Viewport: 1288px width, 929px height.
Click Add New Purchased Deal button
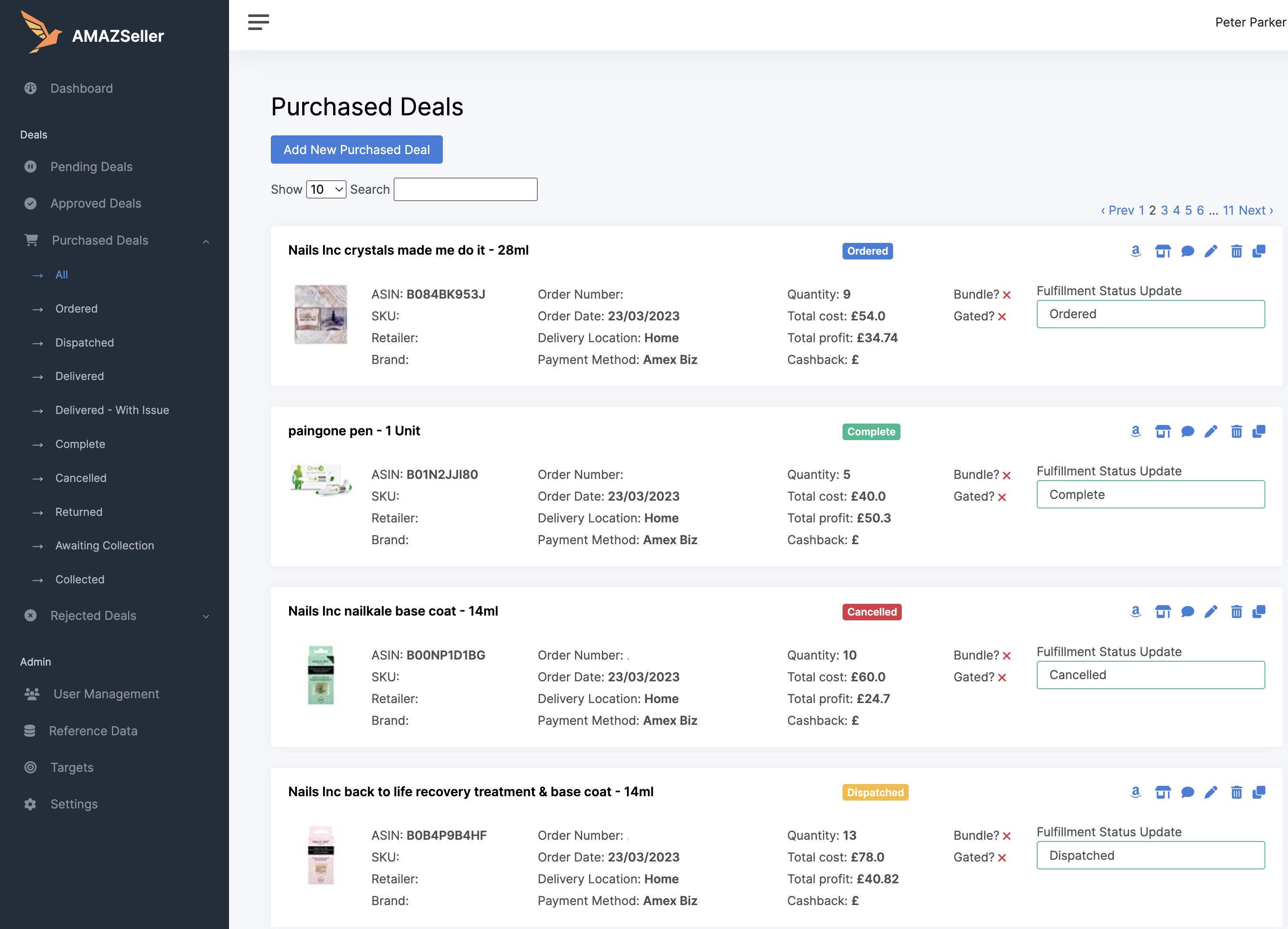point(356,149)
